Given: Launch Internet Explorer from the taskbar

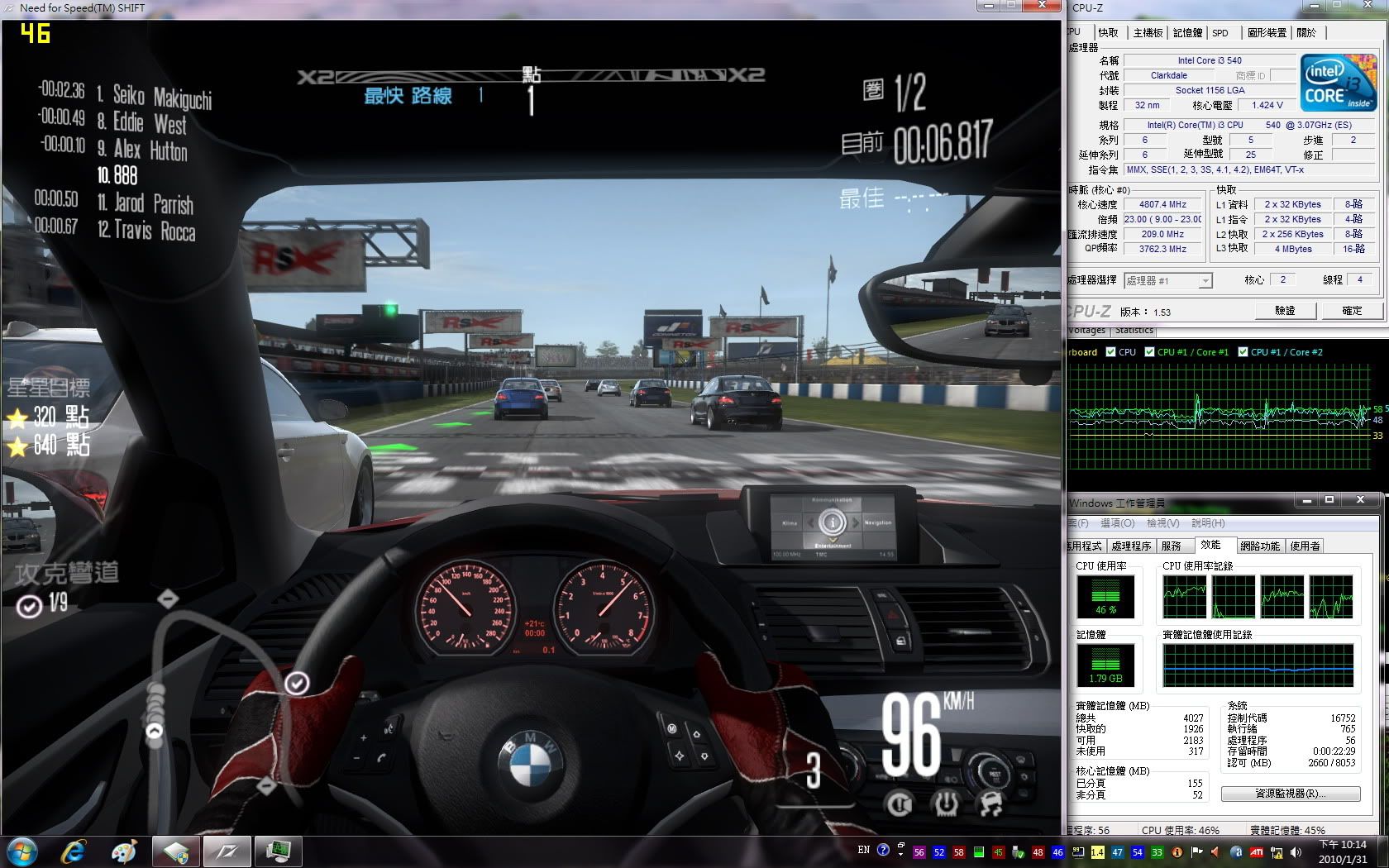Looking at the screenshot, I should coord(73,851).
